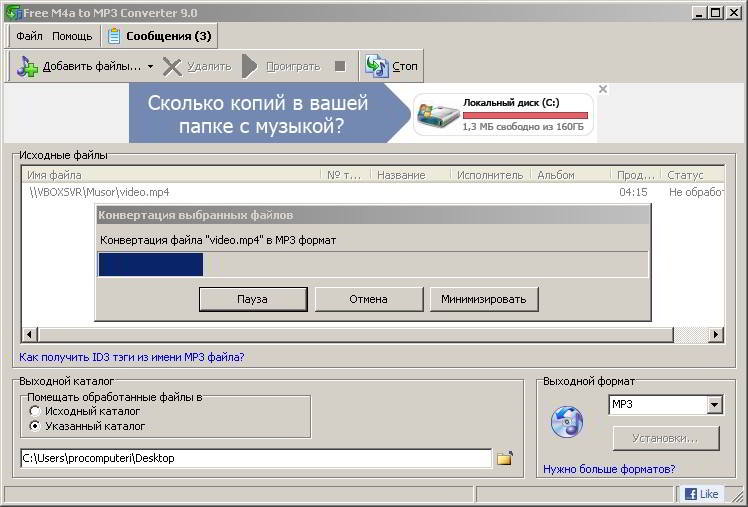Click the Статус column header
The height and width of the screenshot is (507, 748).
coord(693,175)
